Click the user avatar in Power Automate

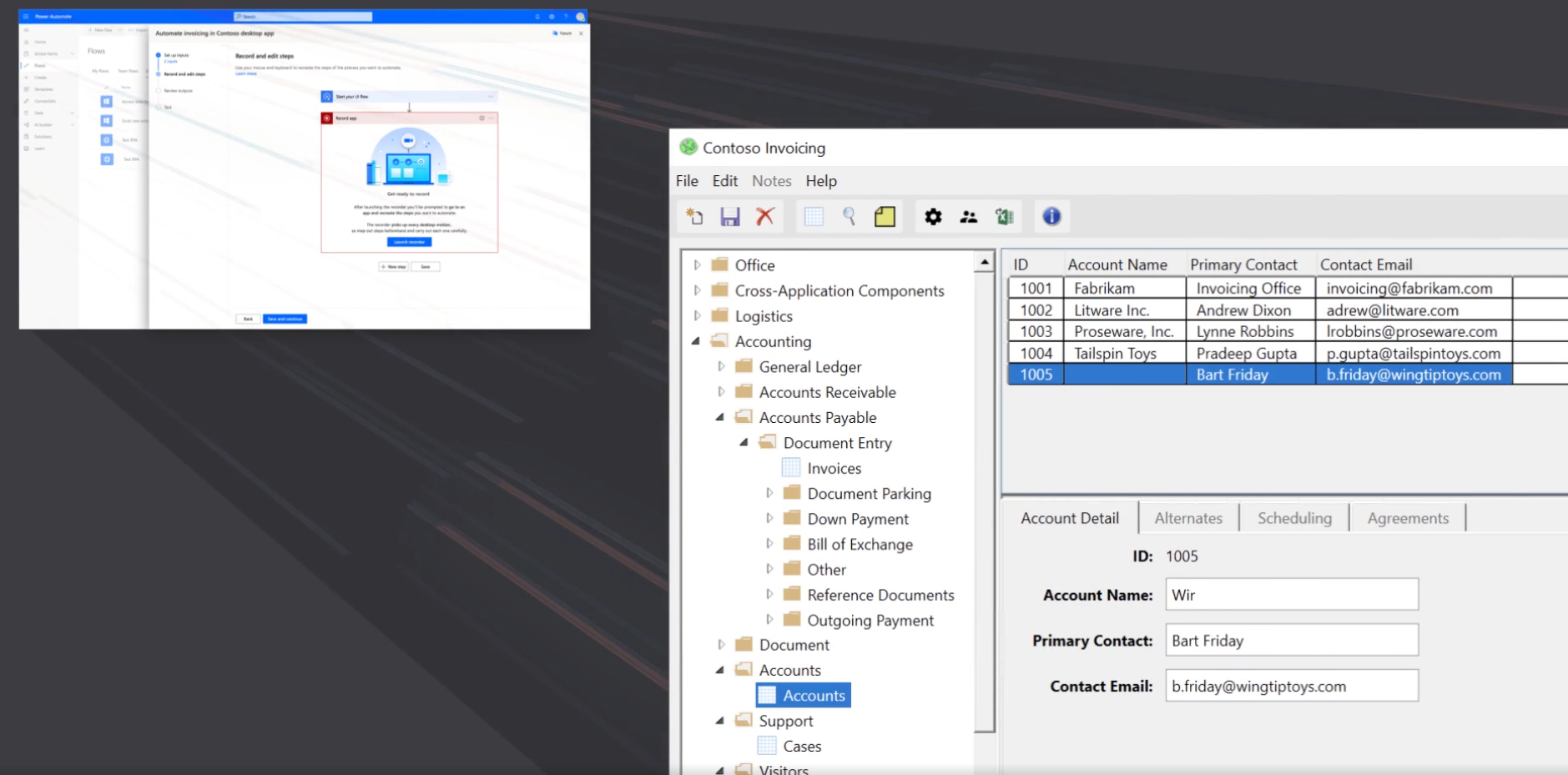click(580, 17)
